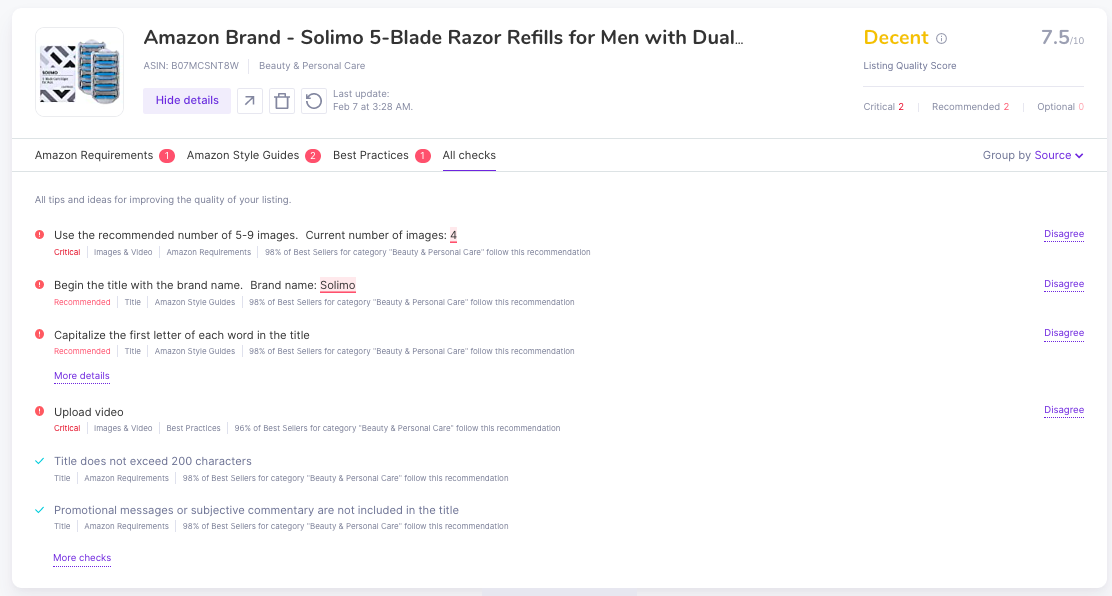Disagree with Upload video recommendation
Image resolution: width=1112 pixels, height=596 pixels.
coord(1064,410)
